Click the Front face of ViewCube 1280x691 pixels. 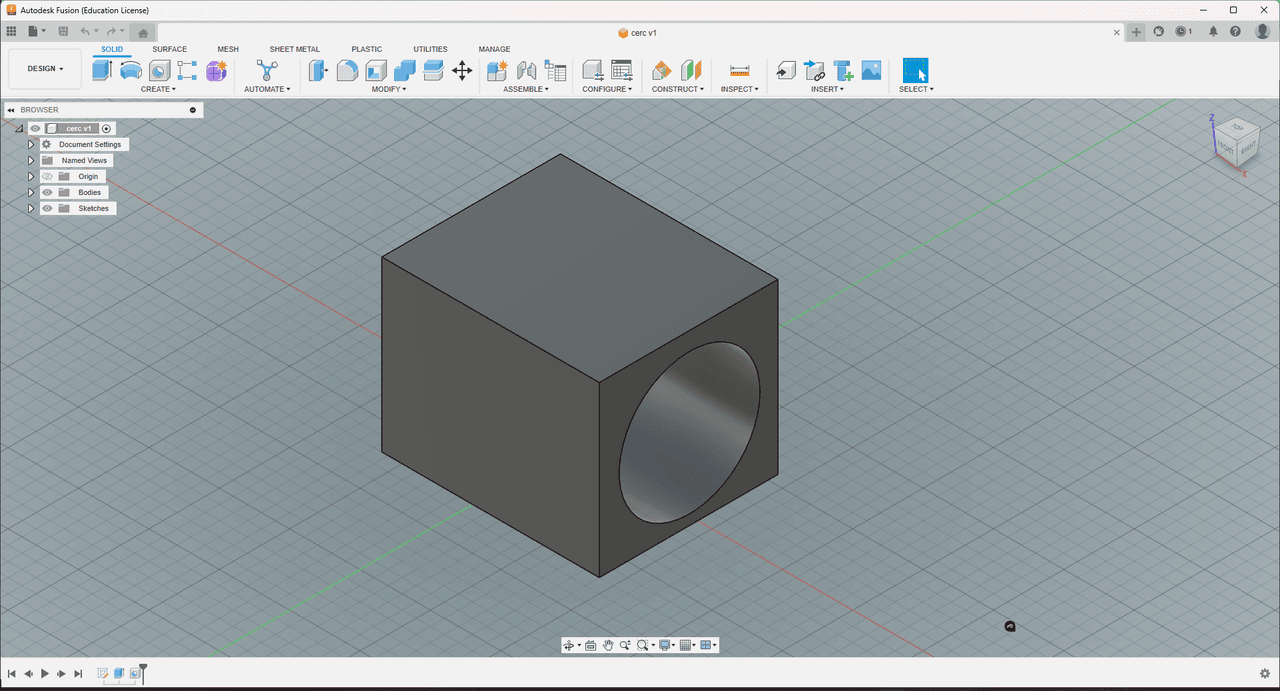point(1225,148)
